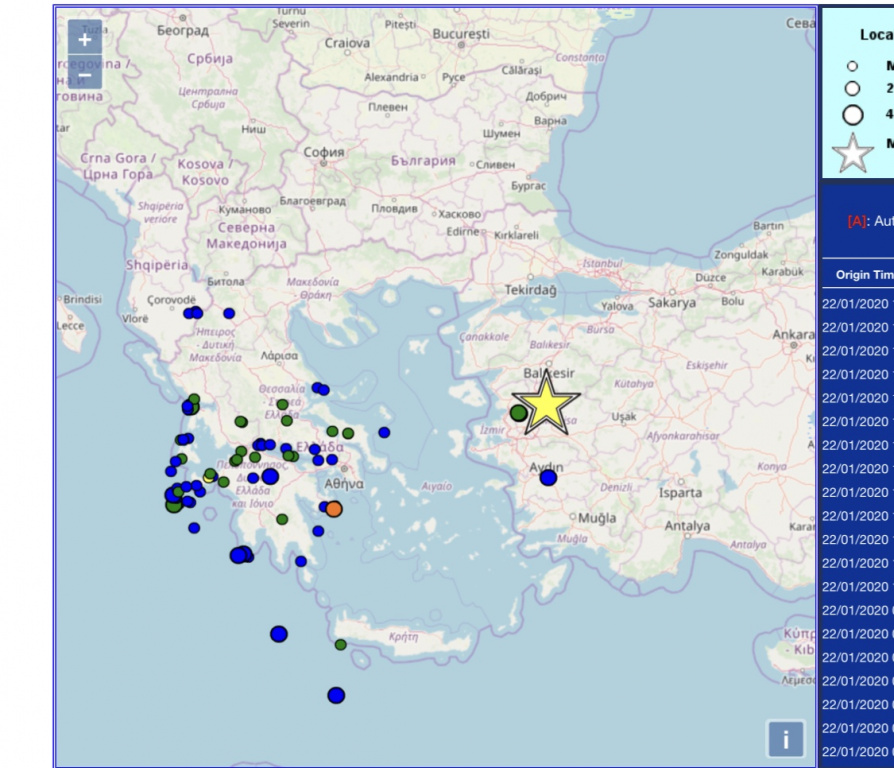Click the white star in the legend
The width and height of the screenshot is (894, 768).
(852, 154)
